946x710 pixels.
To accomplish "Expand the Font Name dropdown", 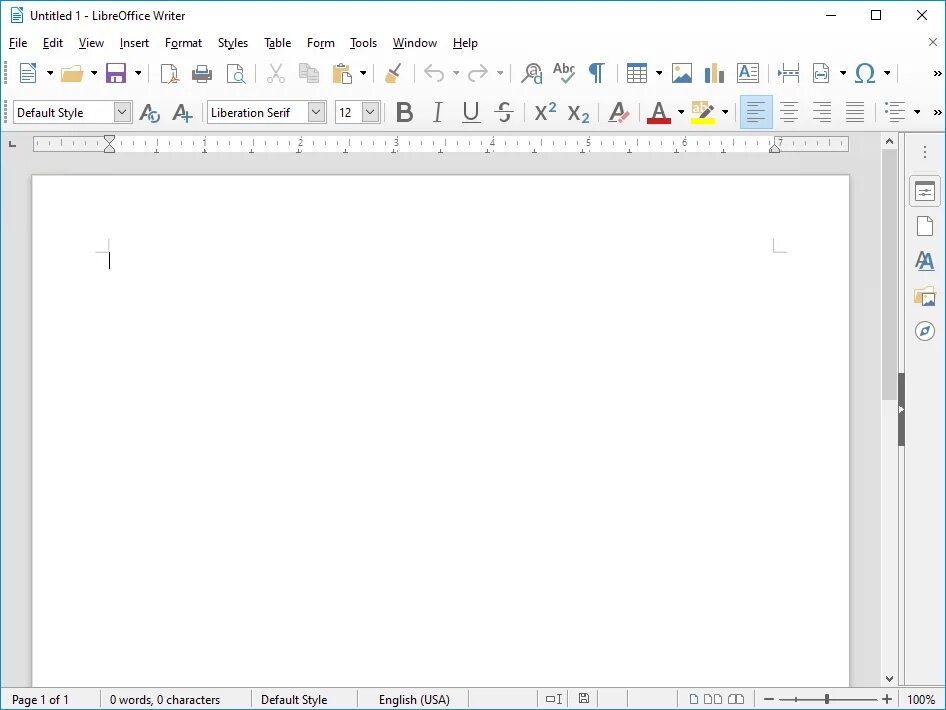I will [316, 112].
